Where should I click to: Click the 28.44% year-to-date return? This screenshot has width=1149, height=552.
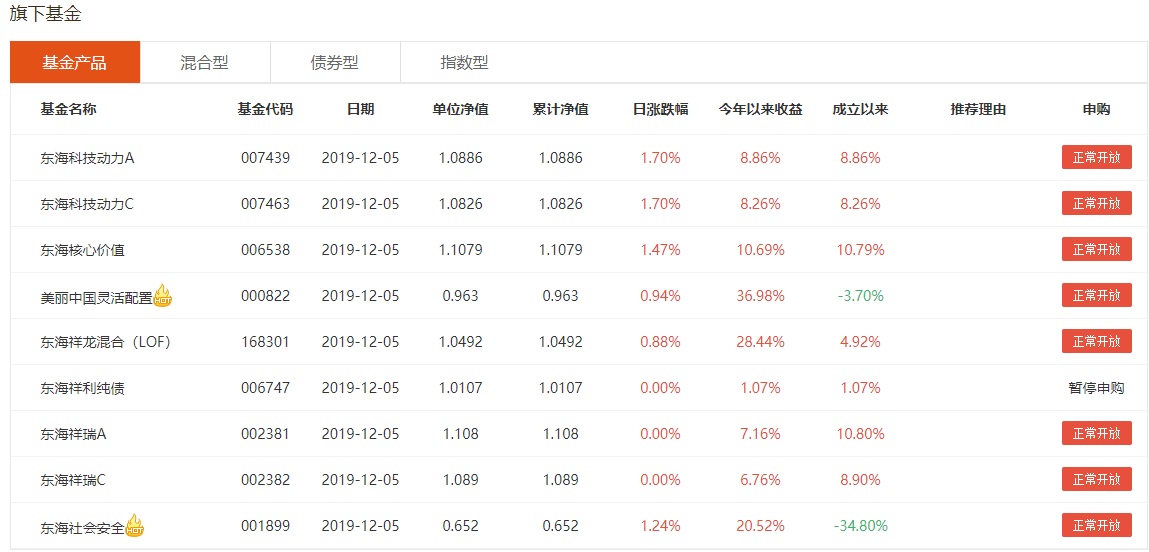click(x=761, y=342)
